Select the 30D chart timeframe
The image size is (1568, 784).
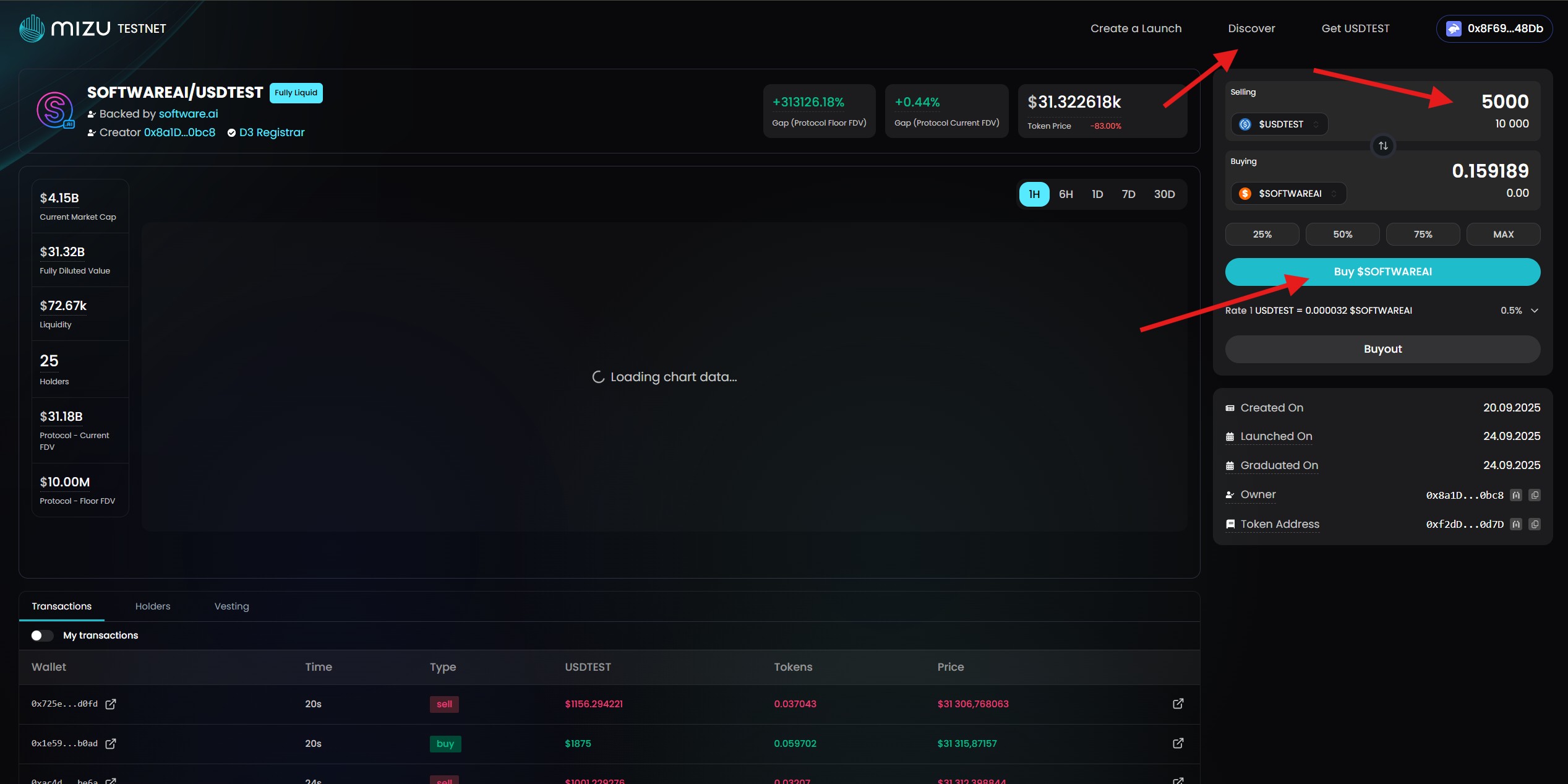coord(1164,194)
